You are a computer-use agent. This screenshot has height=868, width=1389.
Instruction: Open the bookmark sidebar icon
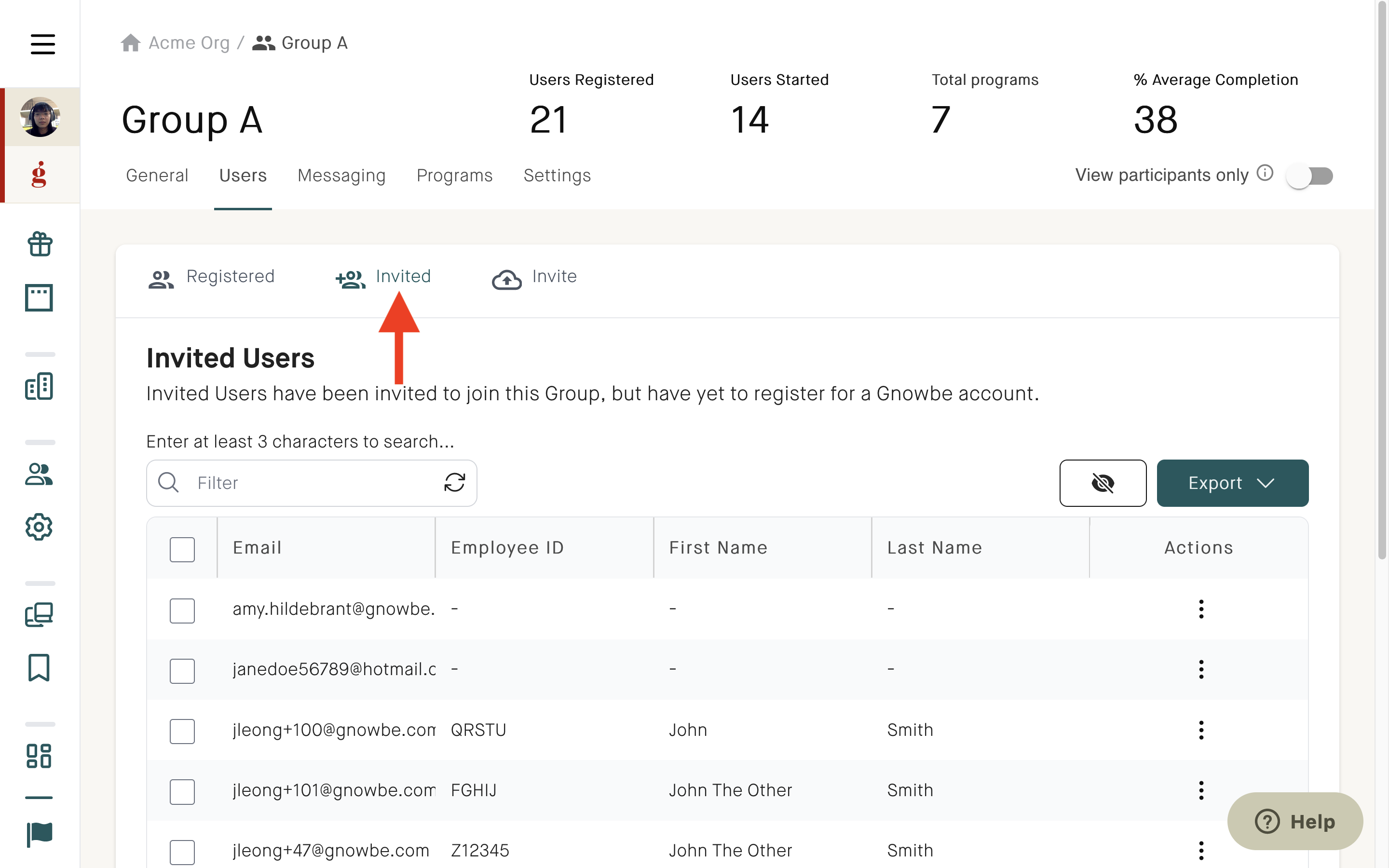coord(39,668)
